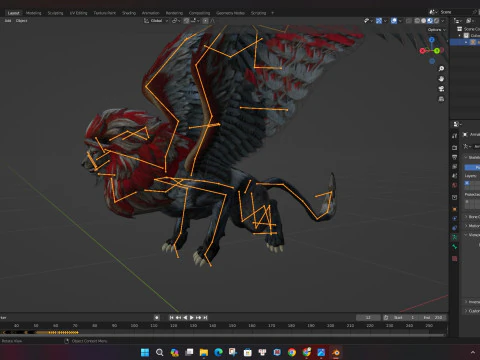480x360 pixels.
Task: Play the animation forward
Action: (x=192, y=318)
